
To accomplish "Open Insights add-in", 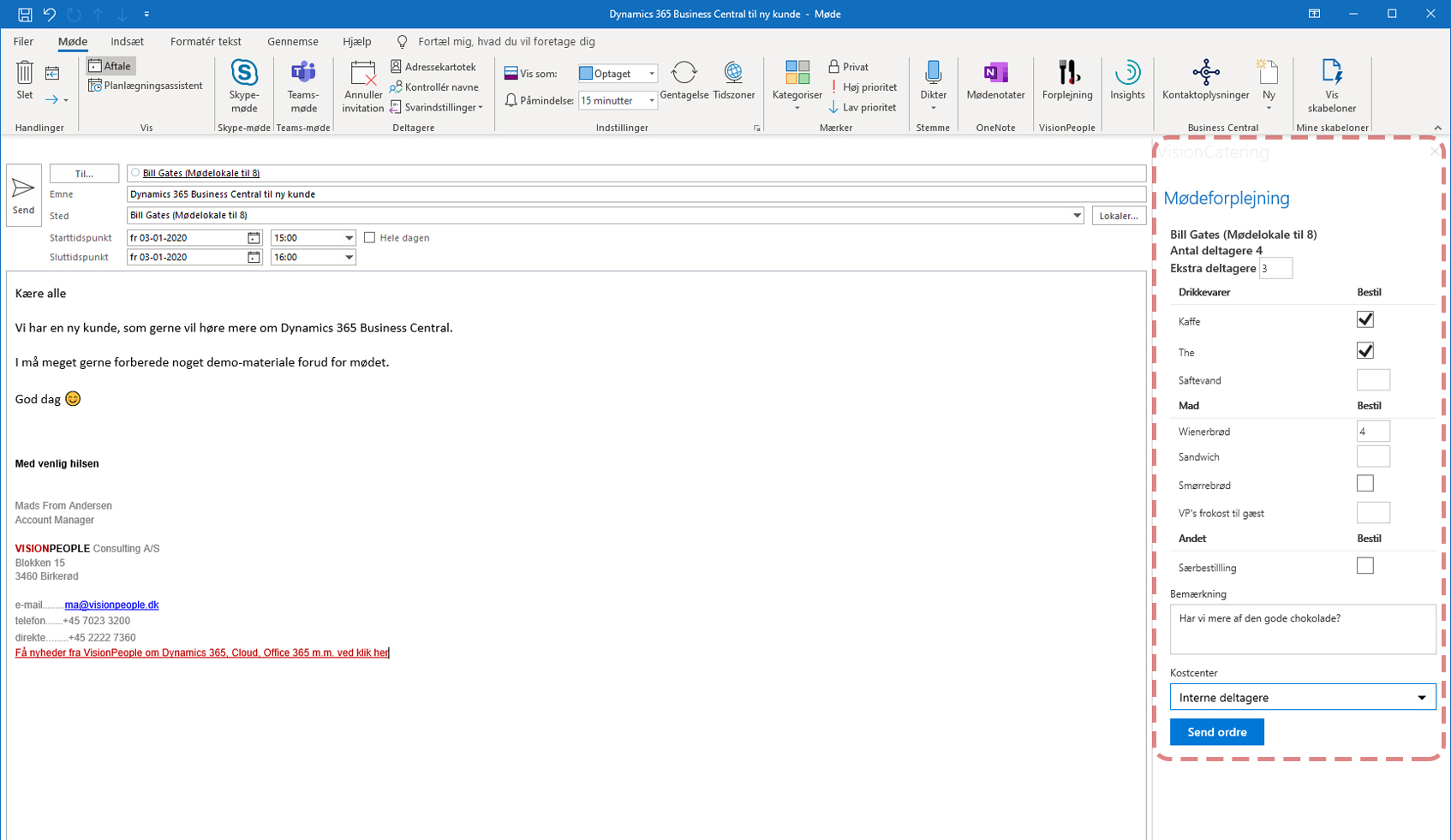I will 1127,81.
